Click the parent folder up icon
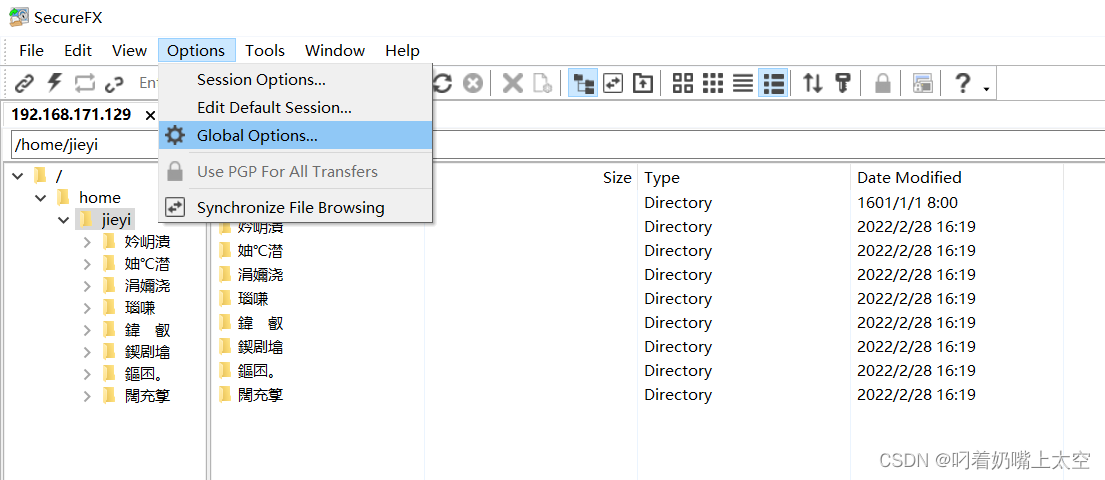The height and width of the screenshot is (480, 1105). pos(643,83)
